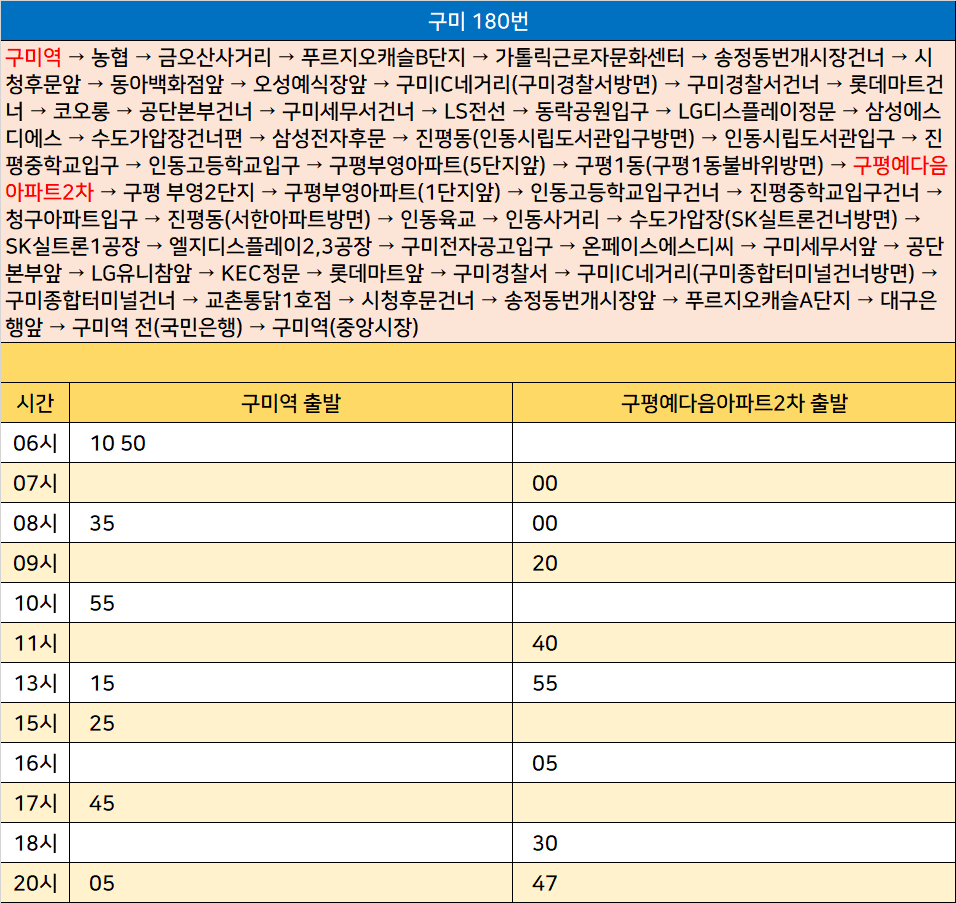Click the '18시' row label

coord(35,843)
